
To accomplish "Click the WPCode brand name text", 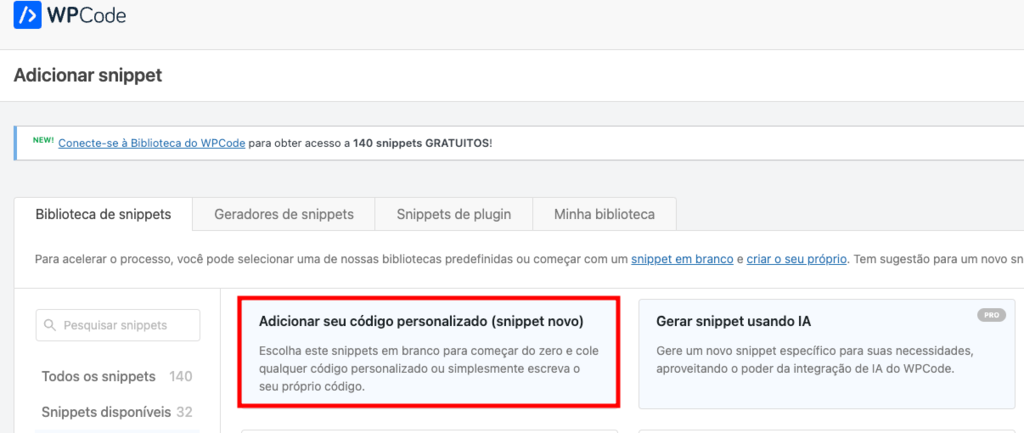I will point(87,14).
